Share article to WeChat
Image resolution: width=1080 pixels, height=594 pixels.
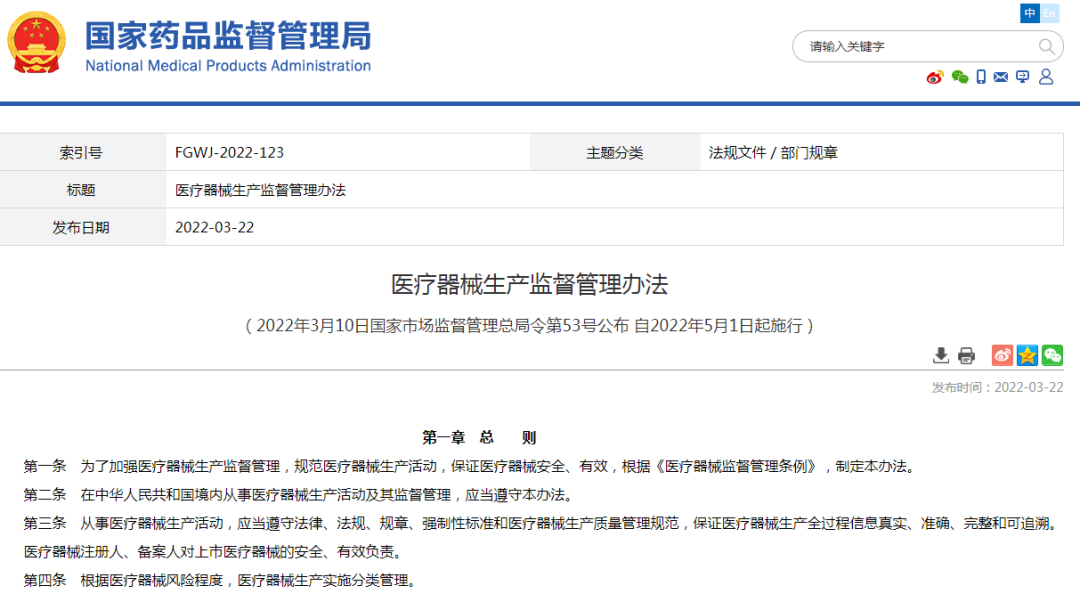tap(1052, 355)
